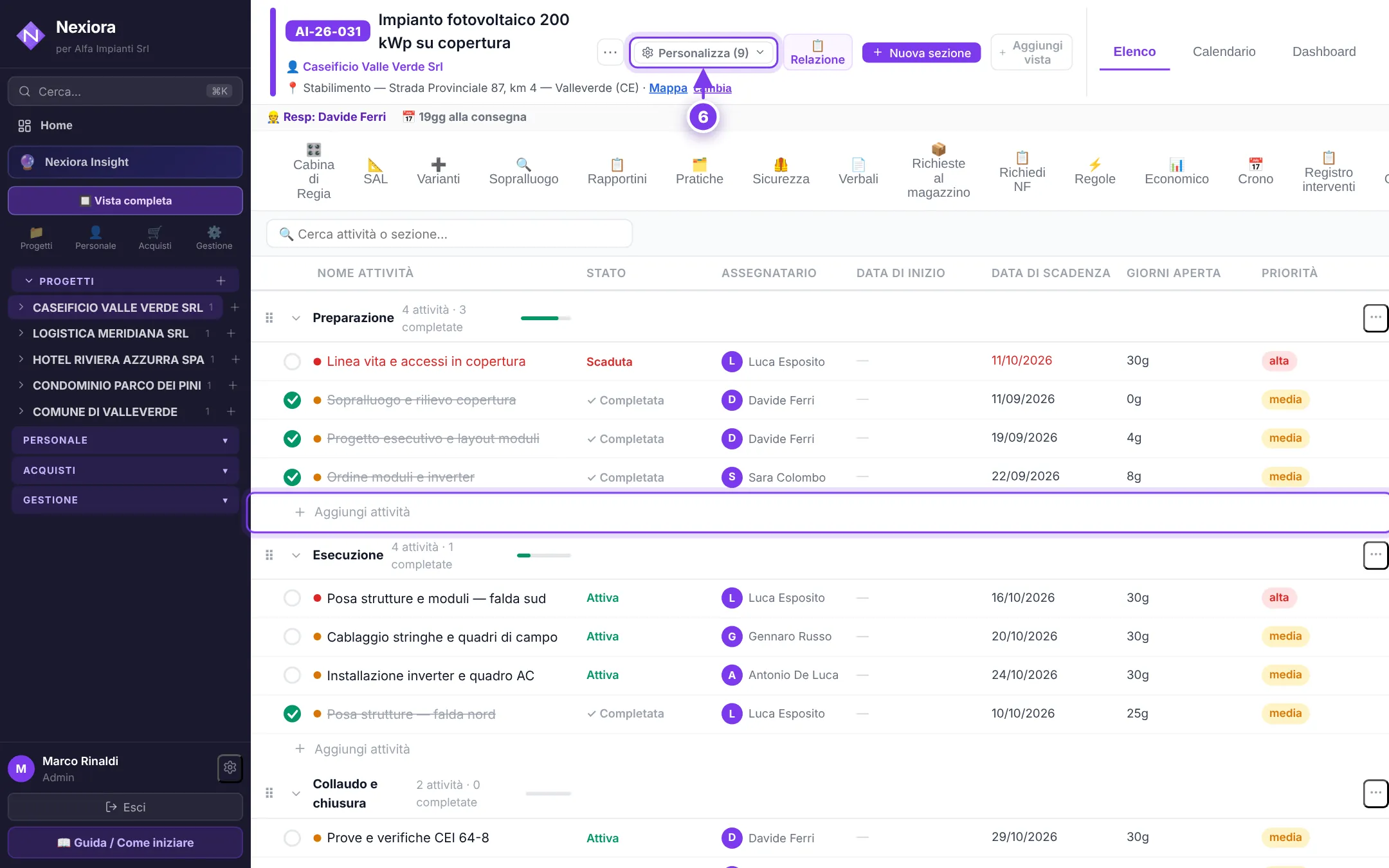This screenshot has height=868, width=1389.
Task: Open the Acquisti cart shortcut icon
Action: click(x=155, y=238)
